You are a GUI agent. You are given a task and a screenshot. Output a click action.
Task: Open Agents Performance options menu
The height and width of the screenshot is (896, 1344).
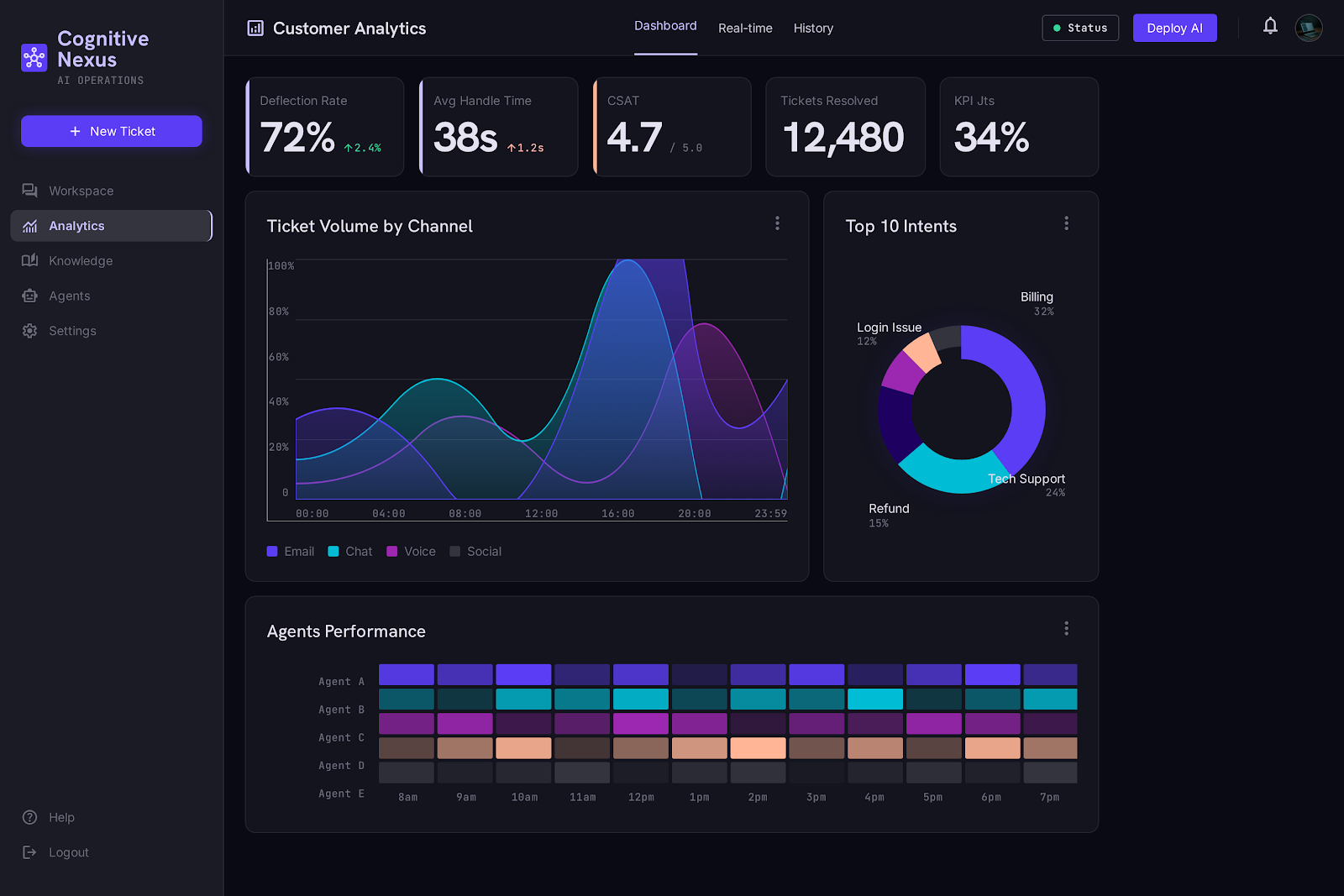coord(1067,629)
